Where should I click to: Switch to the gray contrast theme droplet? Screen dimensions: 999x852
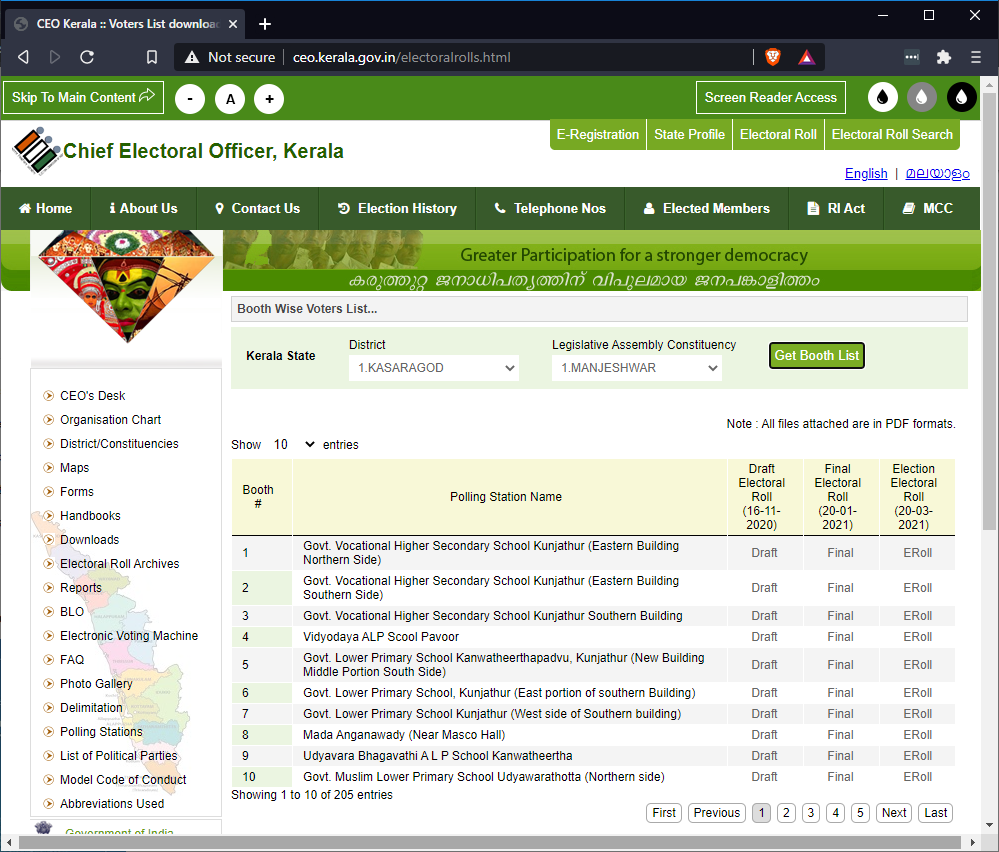(x=922, y=97)
